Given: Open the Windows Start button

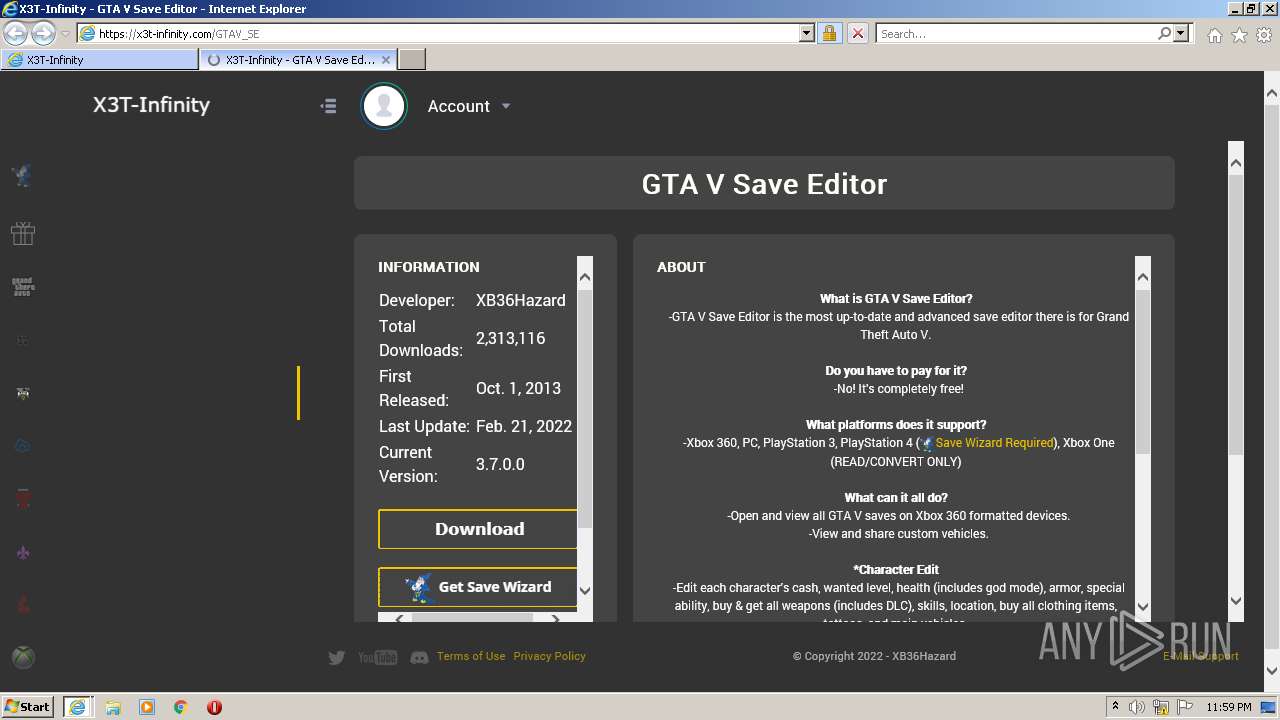Looking at the screenshot, I should [28, 707].
